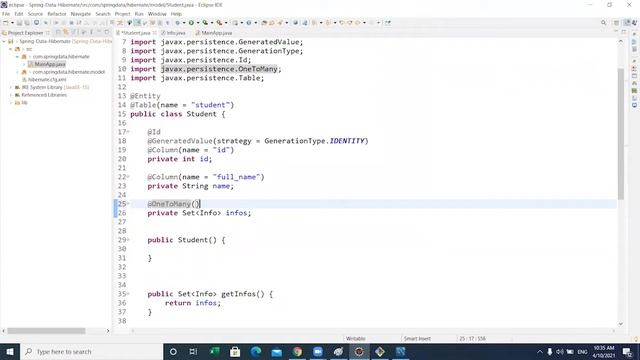Viewport: 640px width, 360px height.
Task: Minimize the editor area
Action: pos(616,32)
